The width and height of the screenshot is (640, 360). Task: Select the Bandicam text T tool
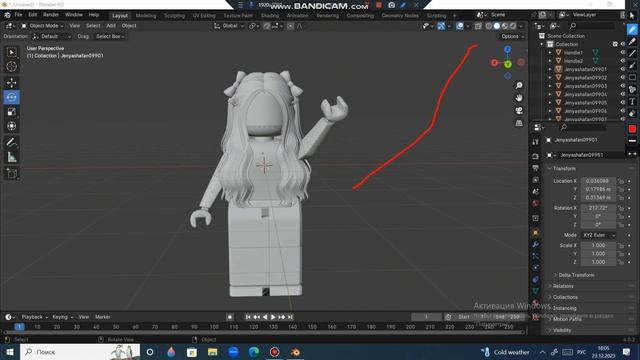click(x=632, y=102)
